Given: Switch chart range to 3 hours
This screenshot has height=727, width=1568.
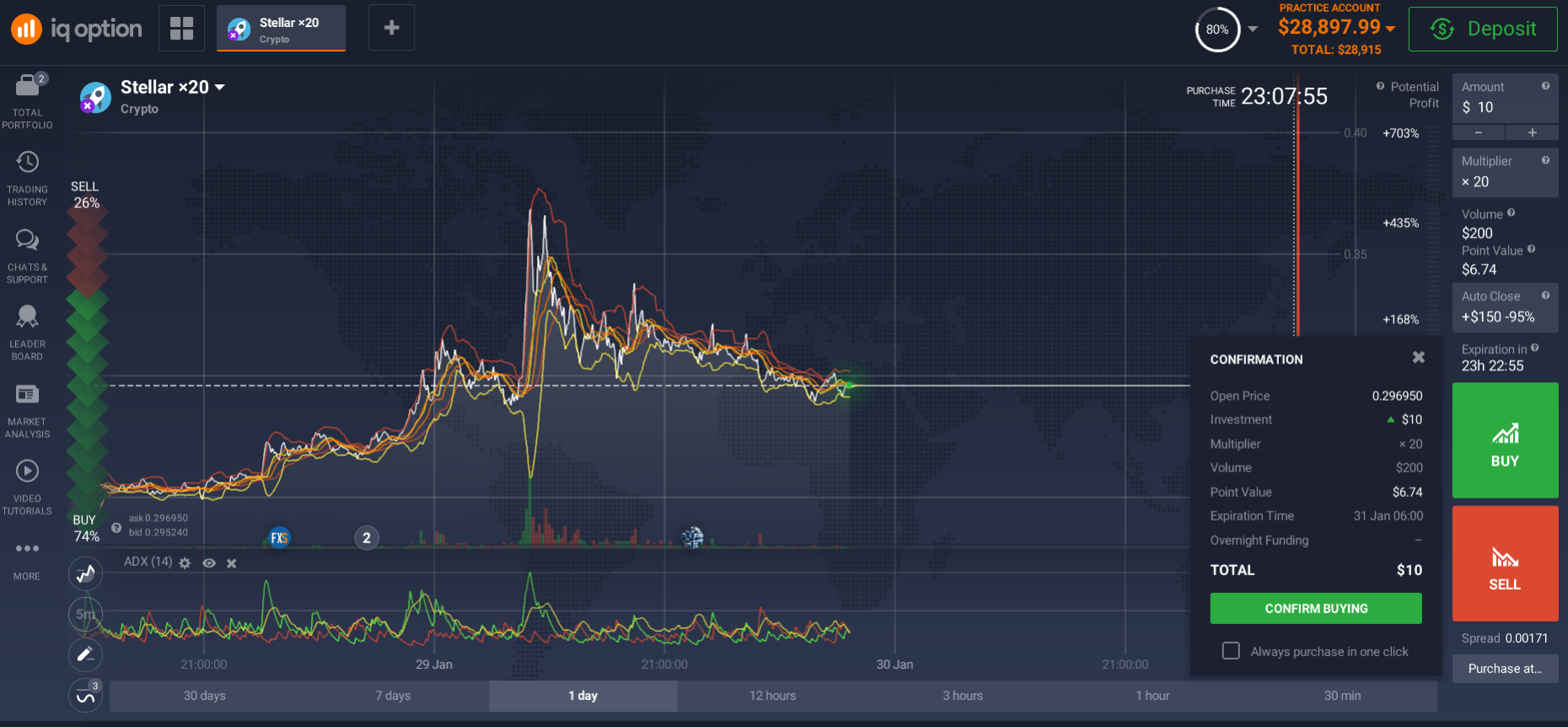Looking at the screenshot, I should (x=963, y=696).
